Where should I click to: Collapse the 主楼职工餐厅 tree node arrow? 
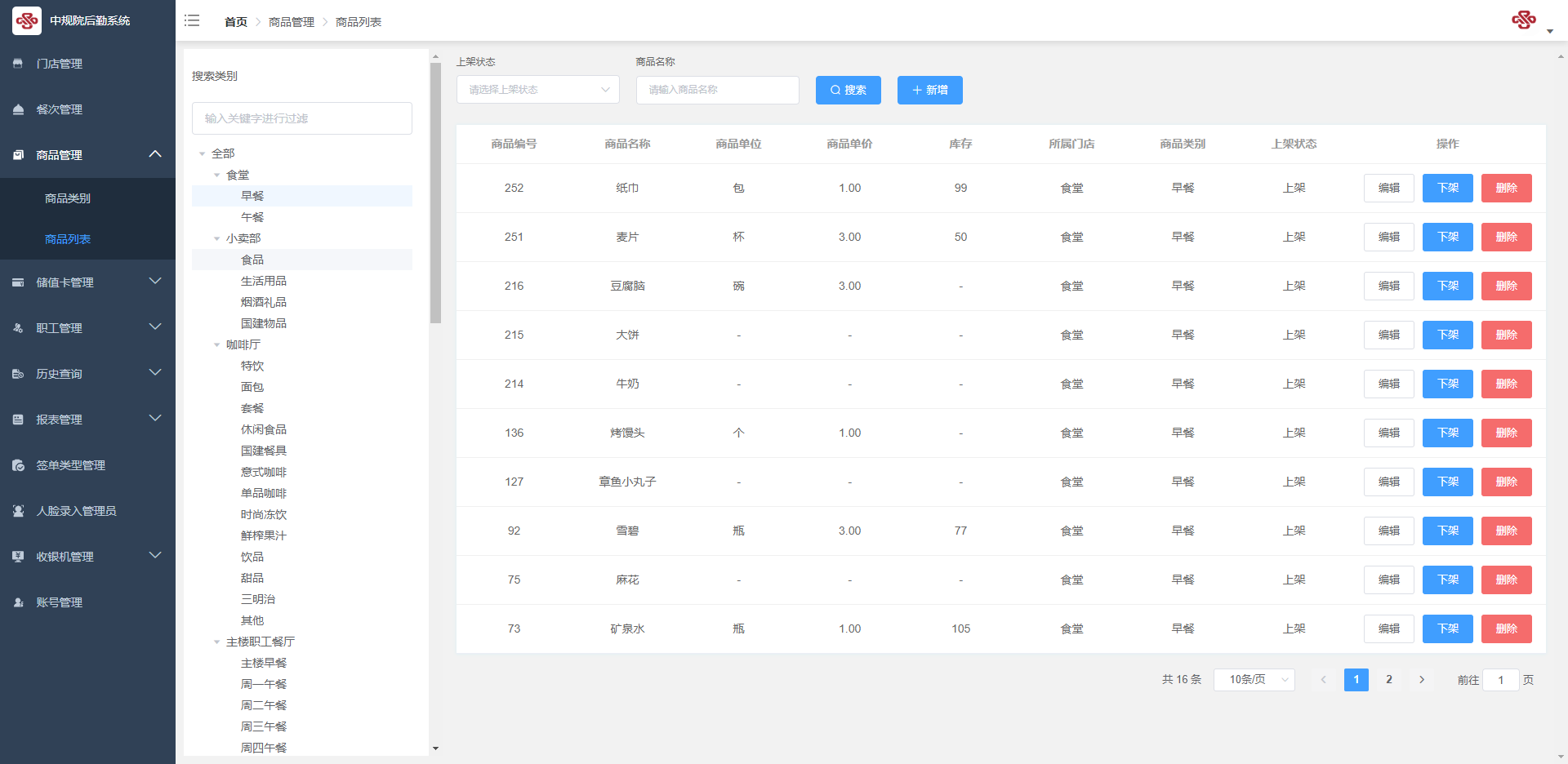[x=216, y=642]
